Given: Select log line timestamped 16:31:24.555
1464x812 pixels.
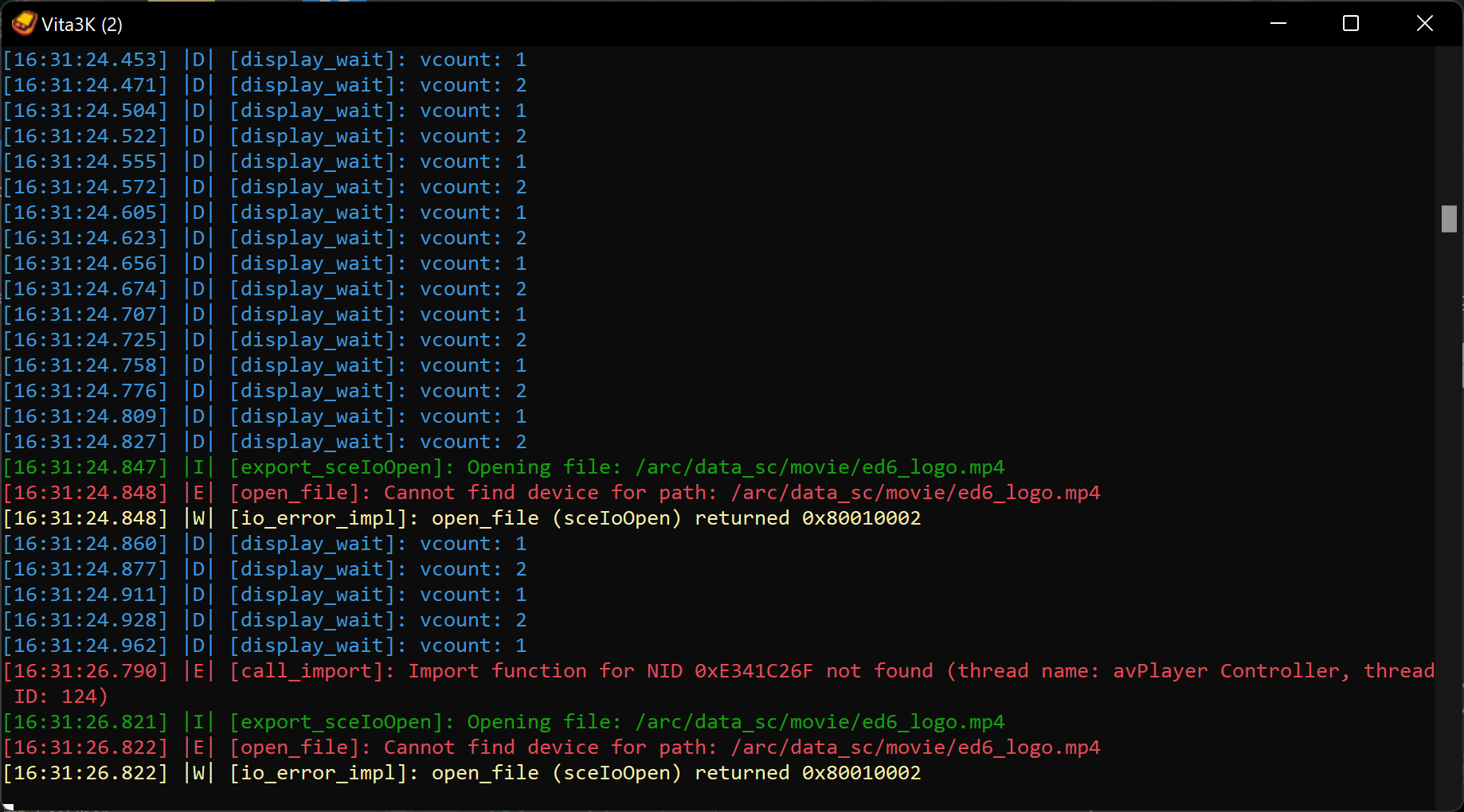Looking at the screenshot, I should pos(265,162).
